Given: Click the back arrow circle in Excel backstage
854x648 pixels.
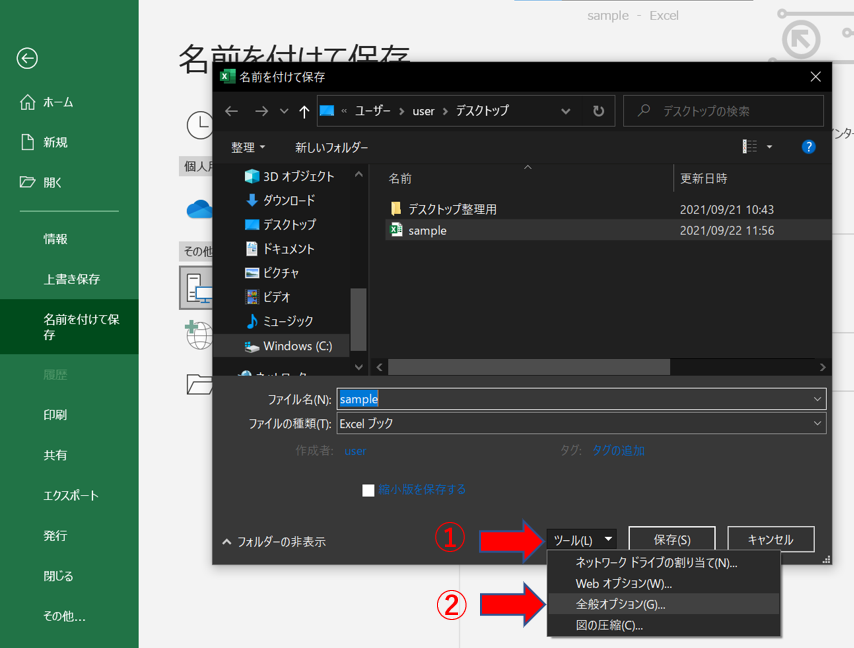Looking at the screenshot, I should [x=27, y=59].
